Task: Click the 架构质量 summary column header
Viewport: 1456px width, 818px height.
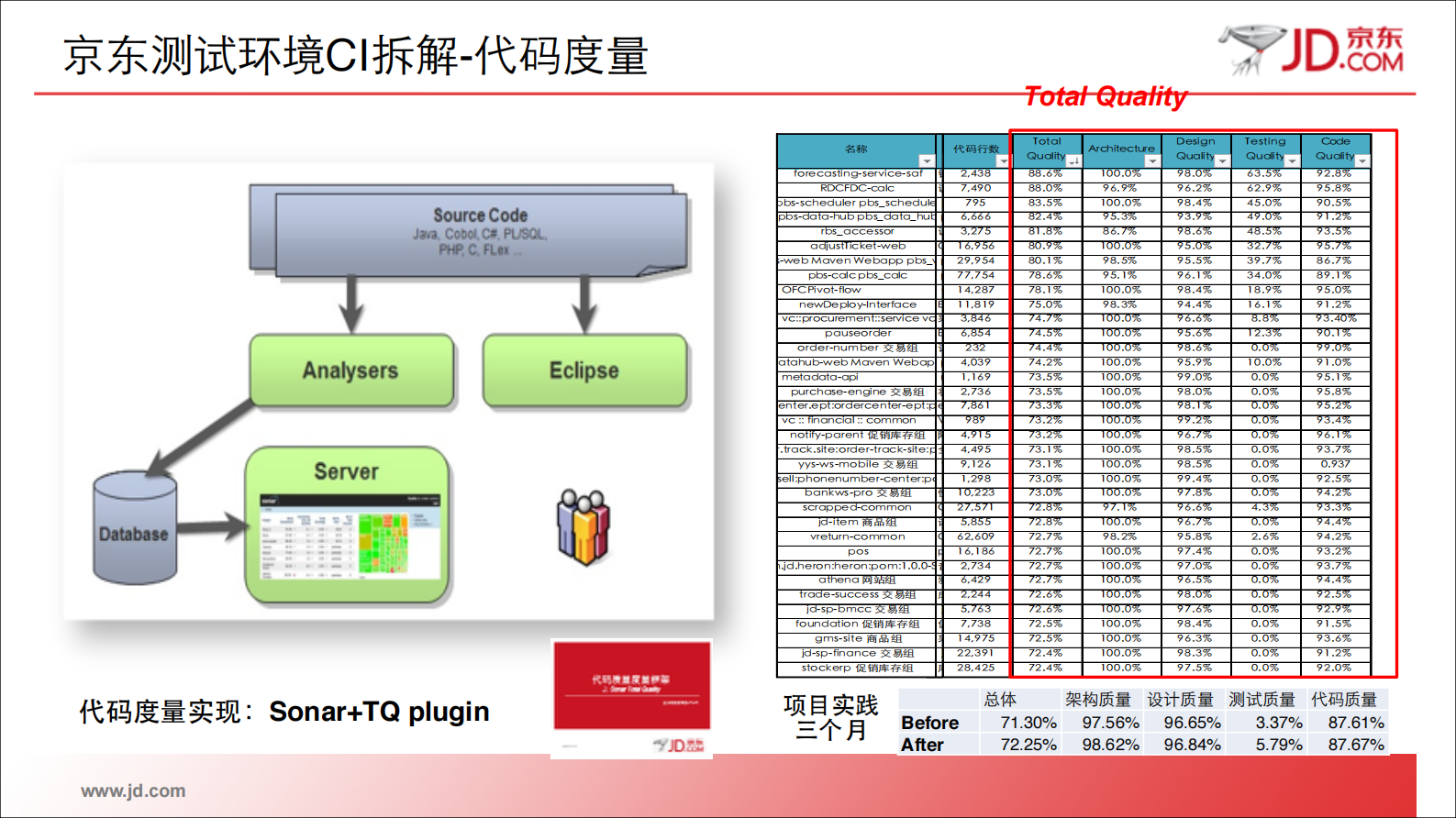Action: point(1098,700)
